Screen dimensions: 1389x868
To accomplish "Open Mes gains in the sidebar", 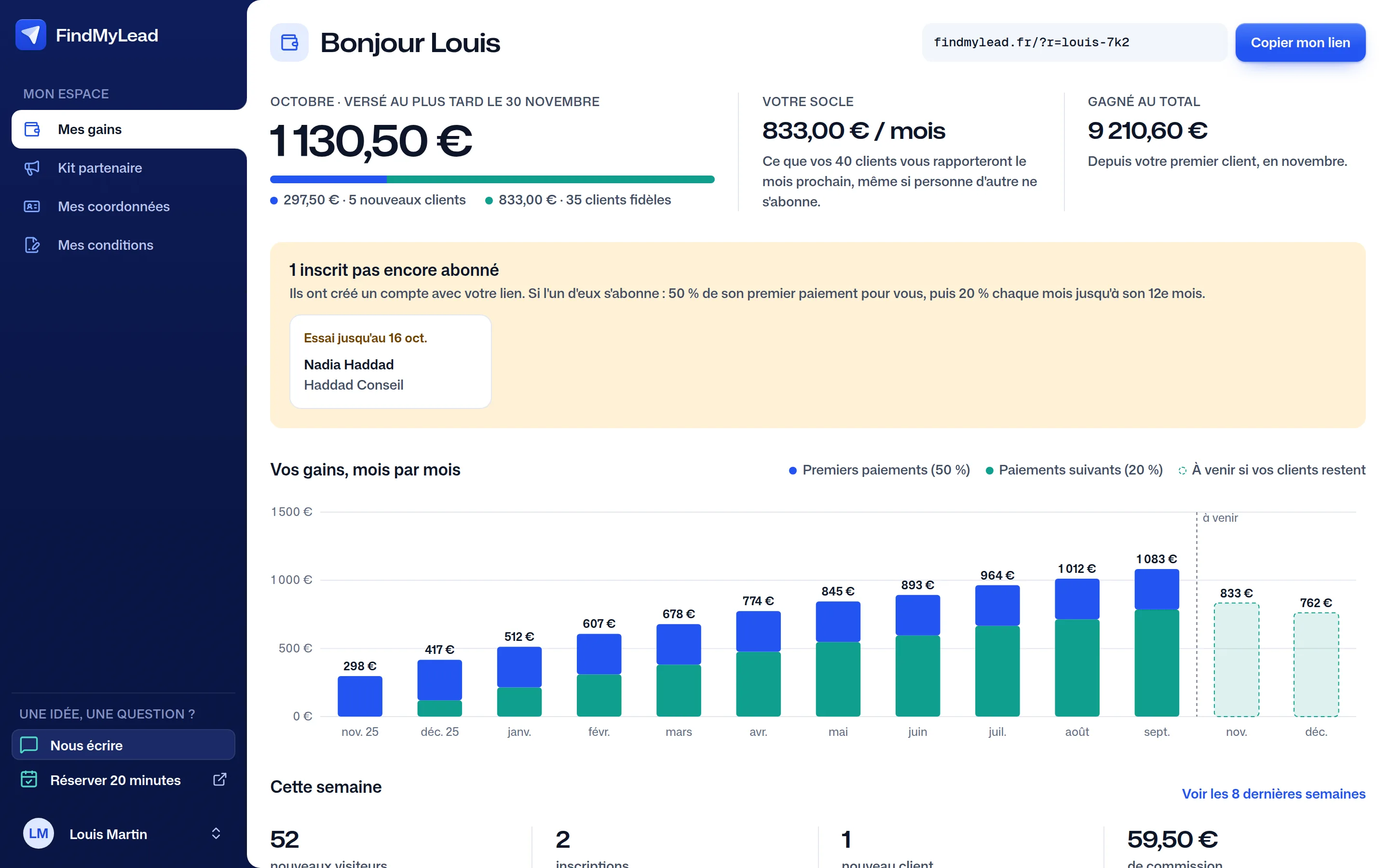I will (x=129, y=129).
